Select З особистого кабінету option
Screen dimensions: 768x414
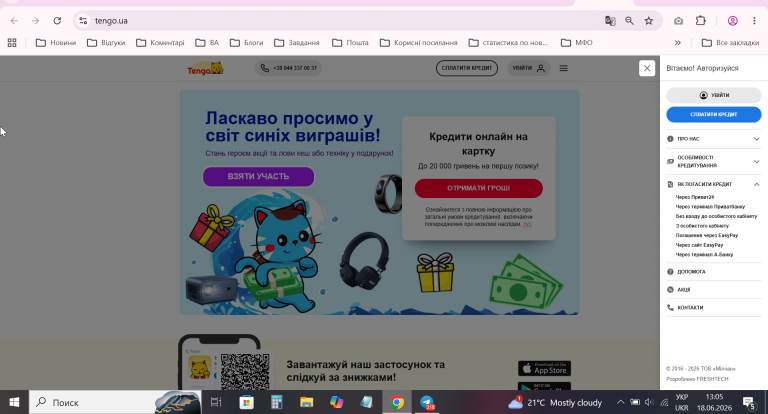pos(702,226)
